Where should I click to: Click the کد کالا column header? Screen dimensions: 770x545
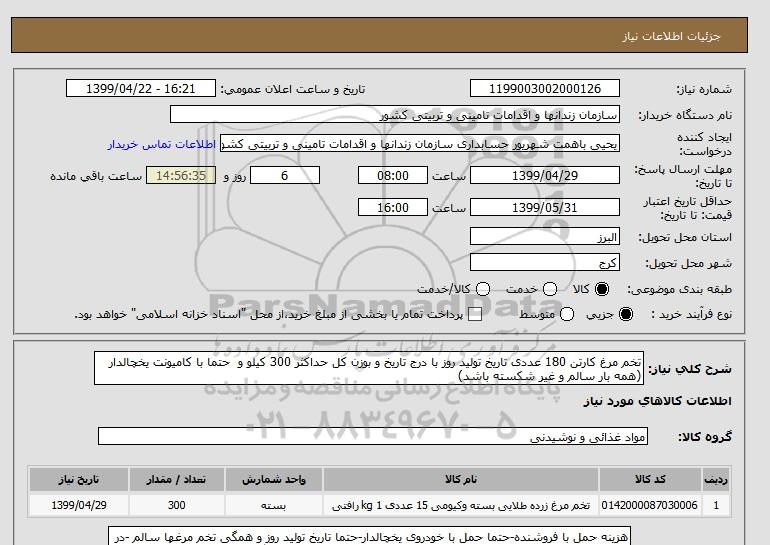pos(650,479)
